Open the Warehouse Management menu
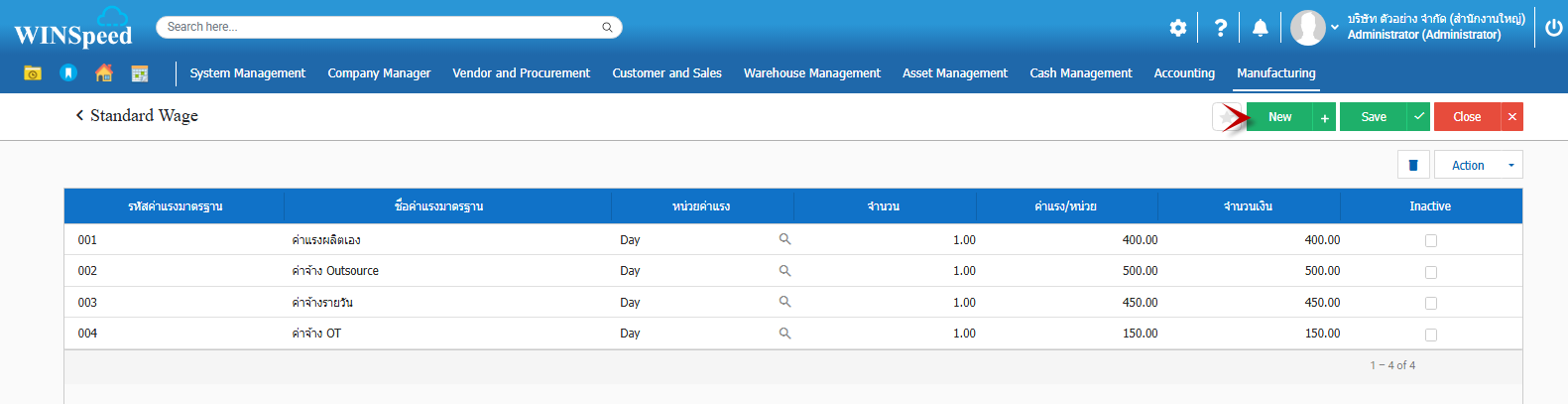This screenshot has width=1568, height=404. click(x=811, y=73)
